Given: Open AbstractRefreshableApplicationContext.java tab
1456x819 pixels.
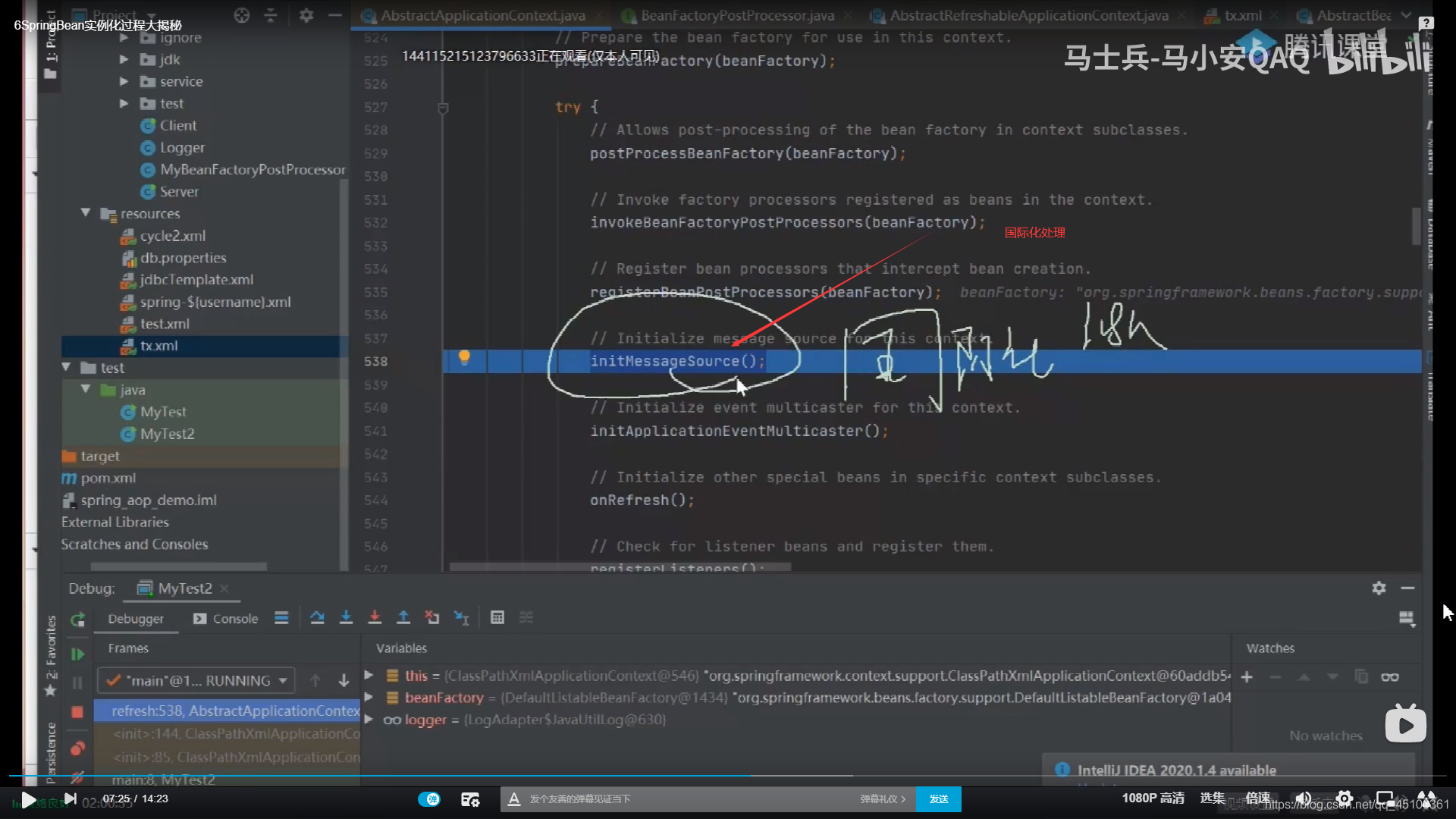Looking at the screenshot, I should (x=1028, y=15).
